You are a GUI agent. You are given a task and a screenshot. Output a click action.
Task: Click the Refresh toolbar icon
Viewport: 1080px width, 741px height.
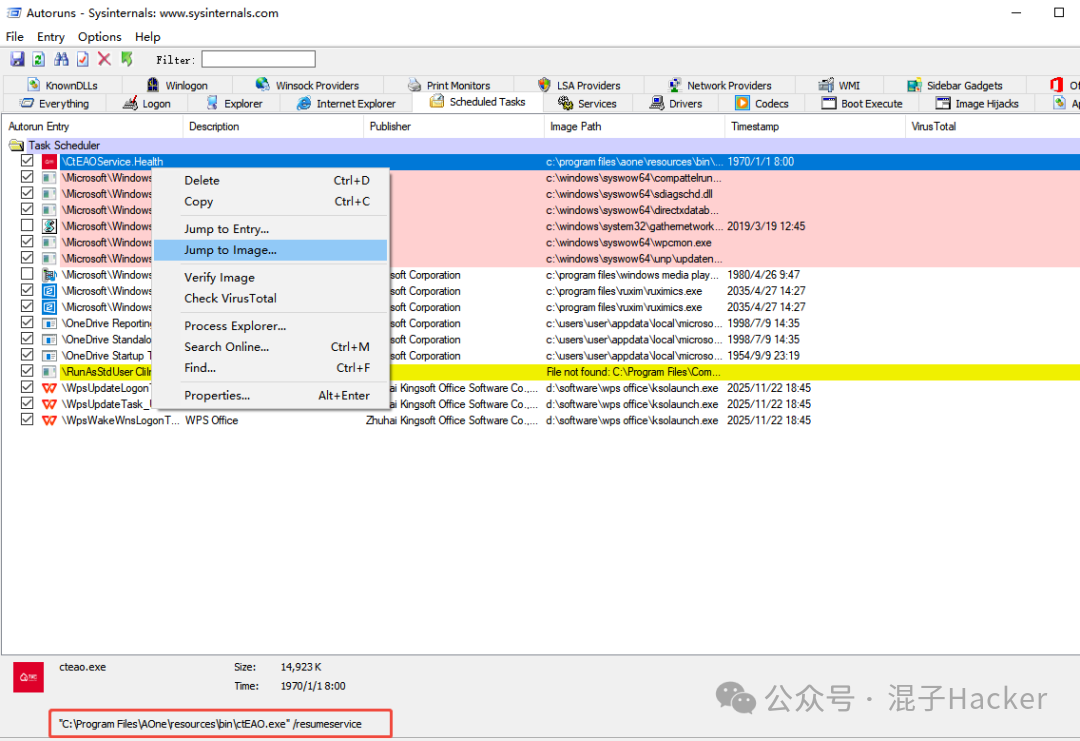tap(38, 60)
